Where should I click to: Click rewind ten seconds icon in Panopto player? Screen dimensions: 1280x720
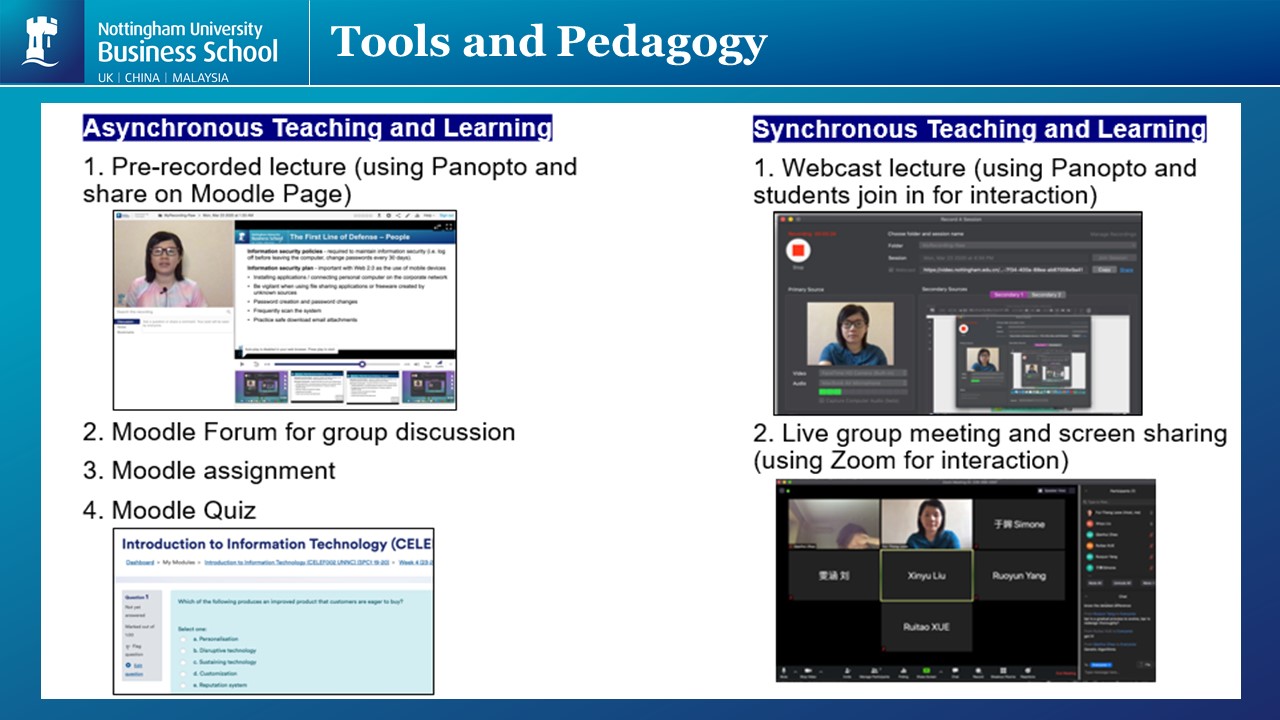point(256,364)
